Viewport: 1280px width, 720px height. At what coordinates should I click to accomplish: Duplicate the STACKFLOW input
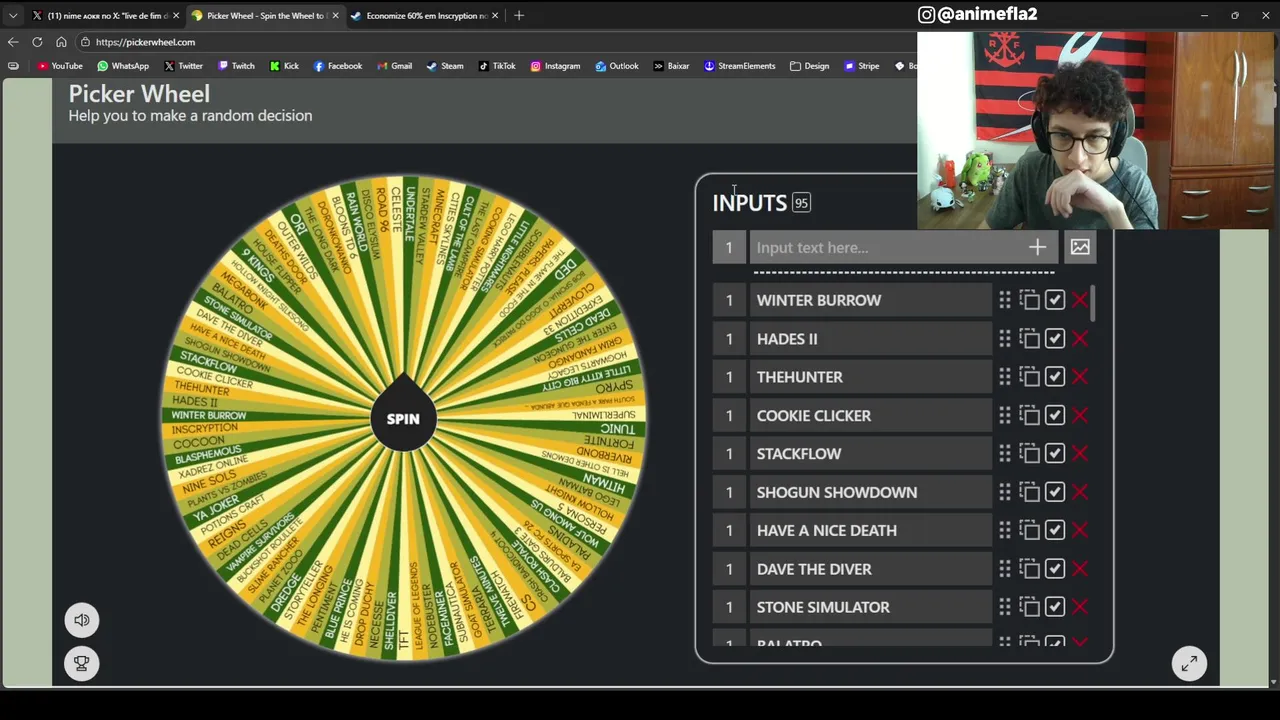pos(1030,454)
